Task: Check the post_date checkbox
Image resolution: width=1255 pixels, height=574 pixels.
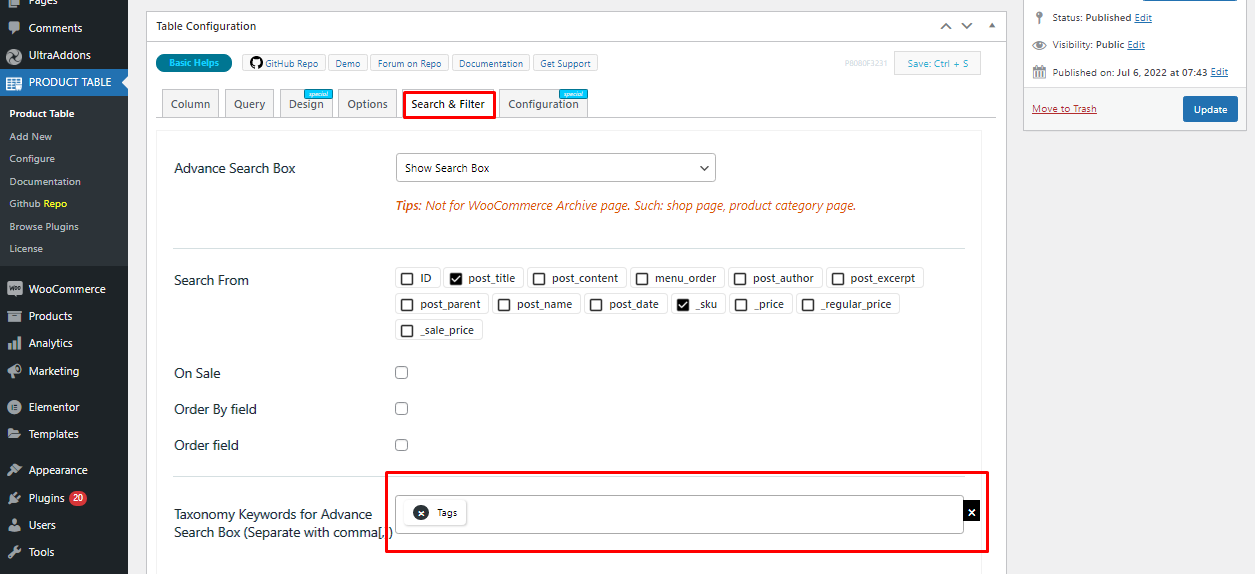Action: 596,305
